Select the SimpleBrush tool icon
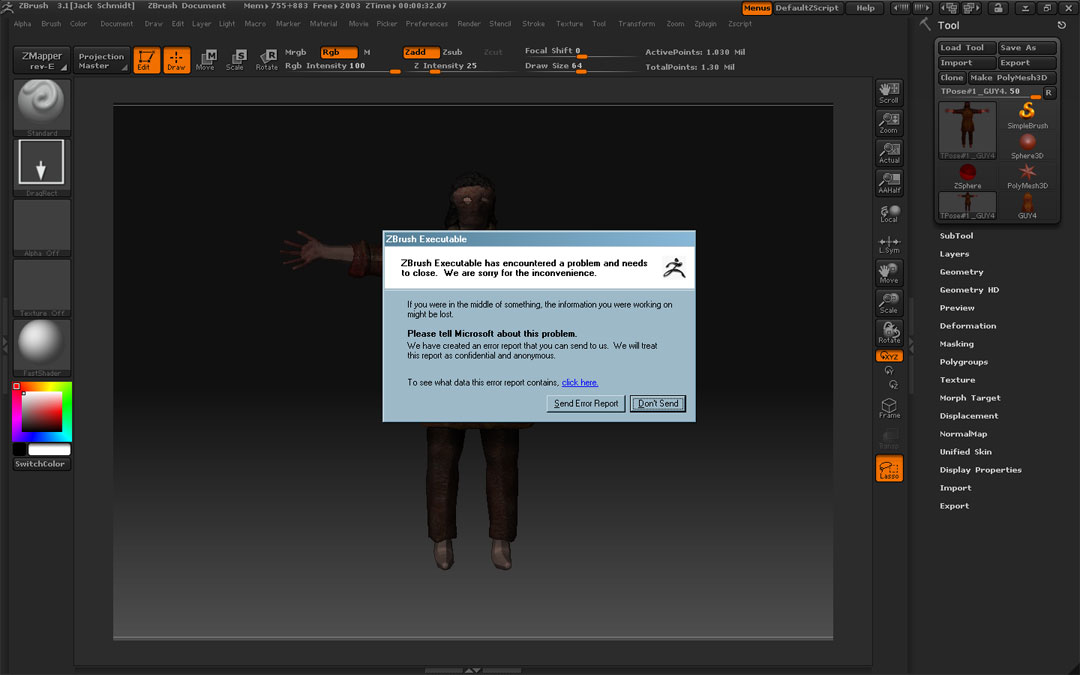 [x=1028, y=115]
